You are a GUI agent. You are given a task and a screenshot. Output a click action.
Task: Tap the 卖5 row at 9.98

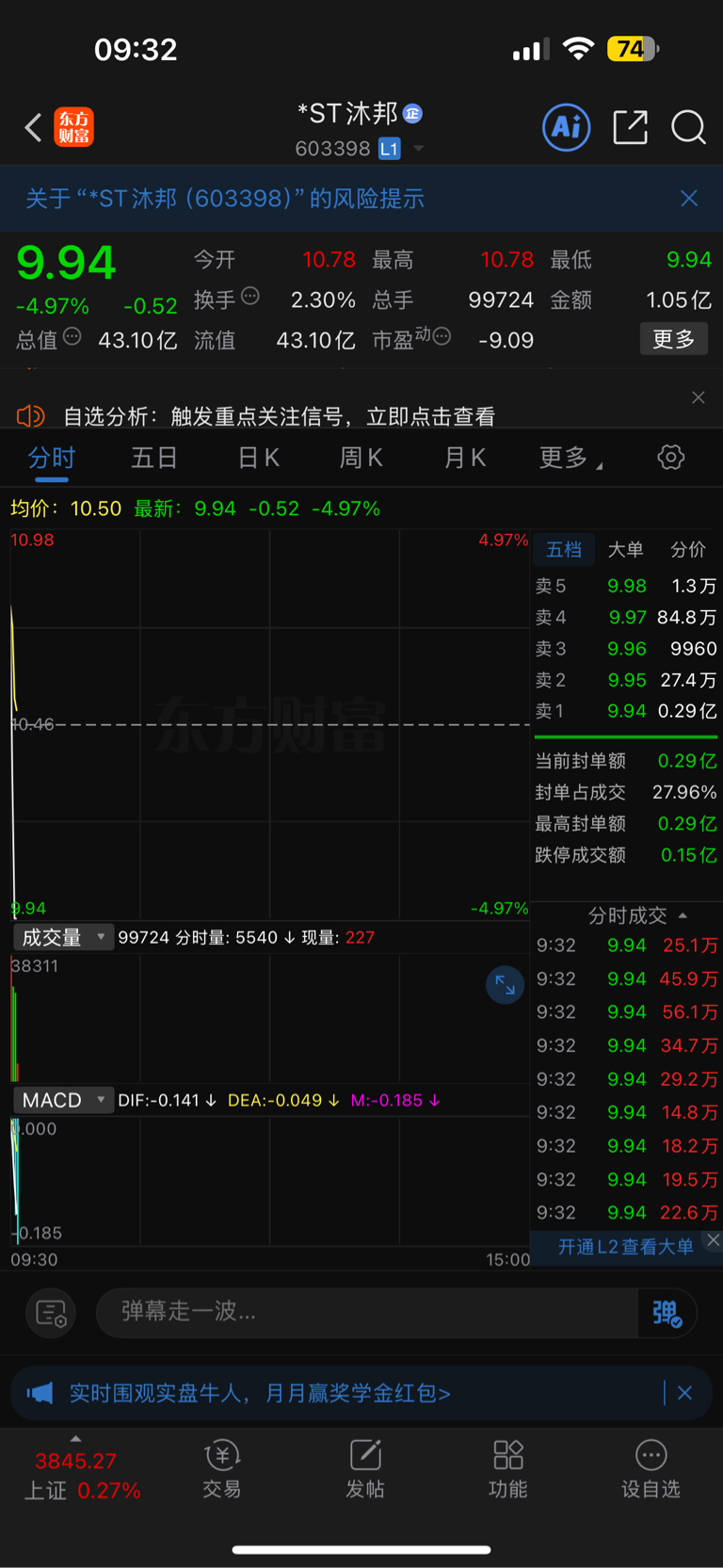click(x=626, y=586)
